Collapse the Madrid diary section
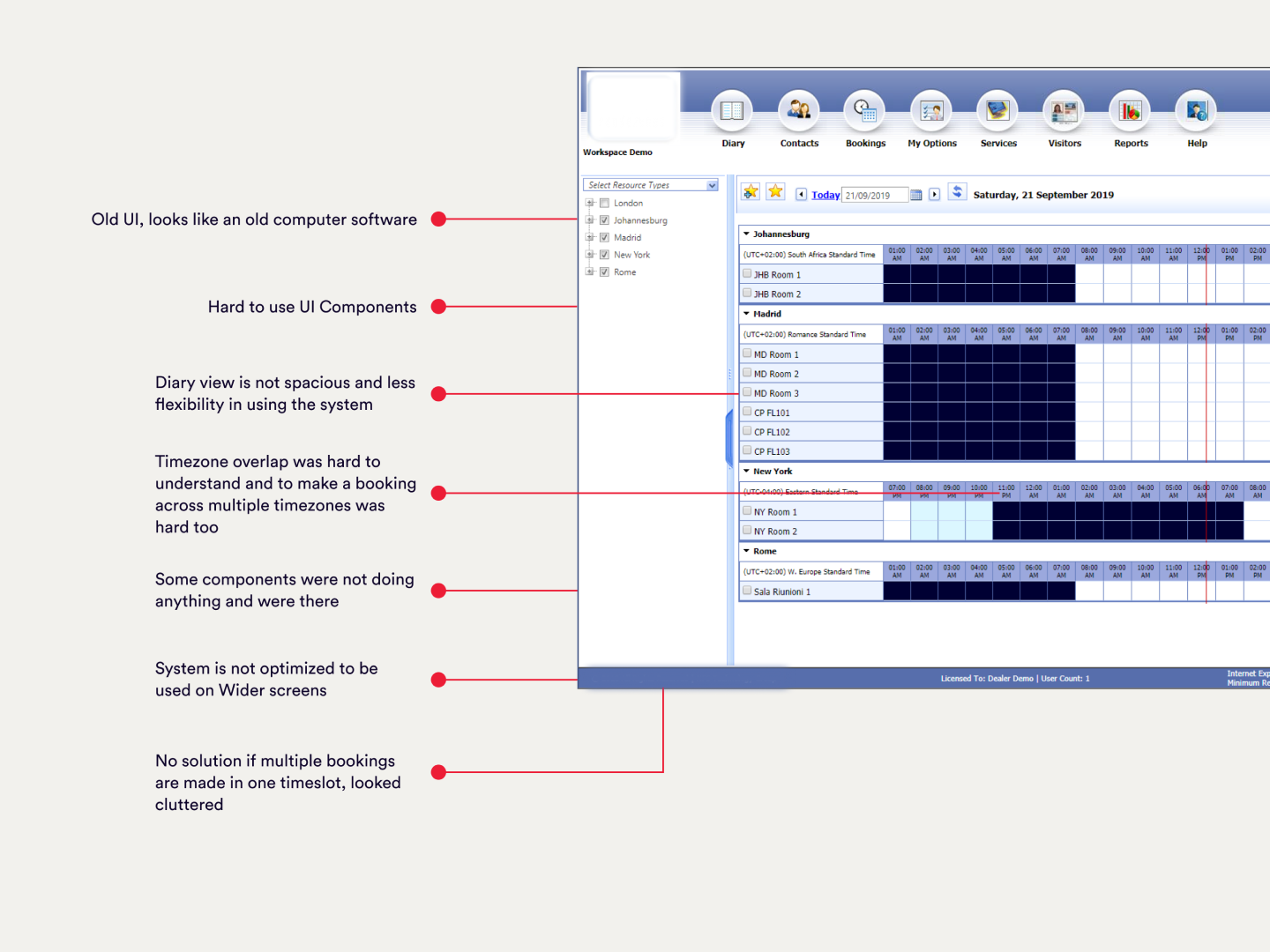Screen dimensions: 1270x952 [746, 313]
